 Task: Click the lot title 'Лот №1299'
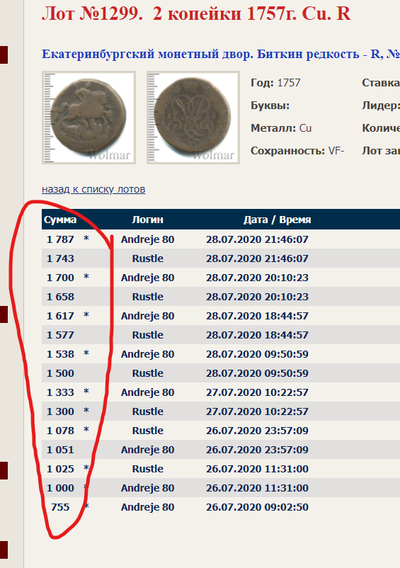point(92,13)
